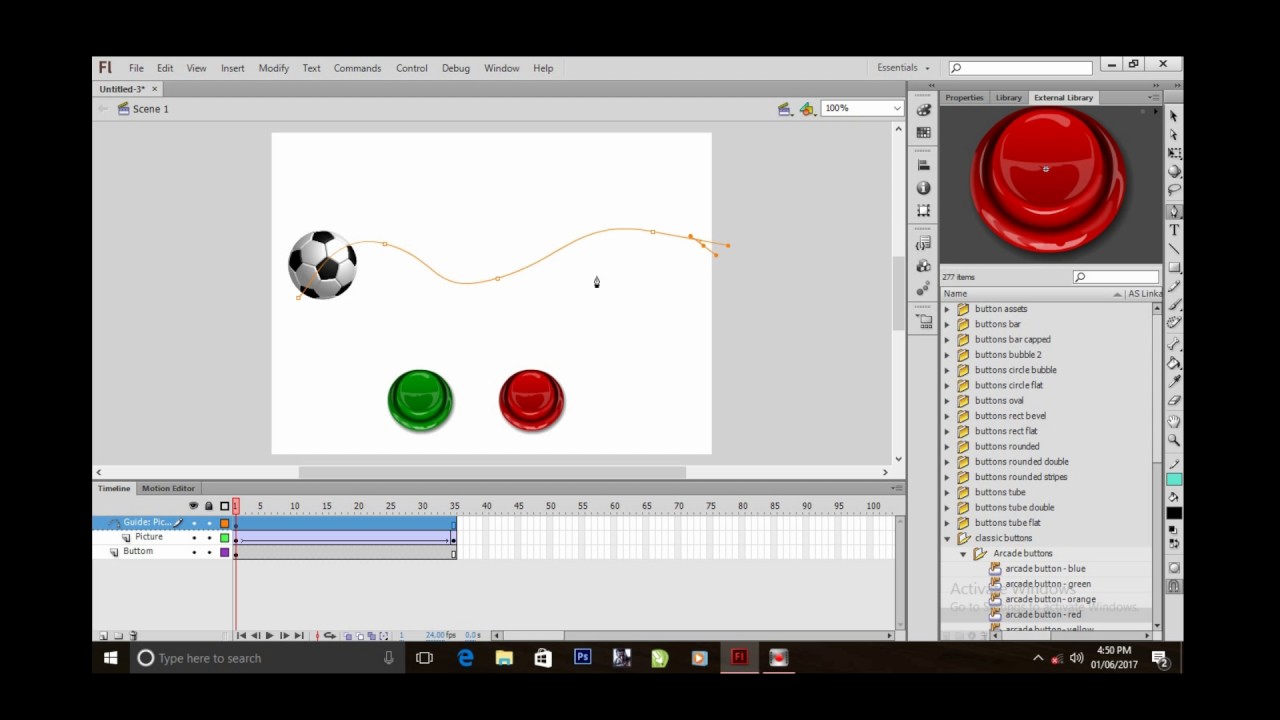The width and height of the screenshot is (1280, 720).
Task: Select the Hand tool
Action: tap(1174, 421)
